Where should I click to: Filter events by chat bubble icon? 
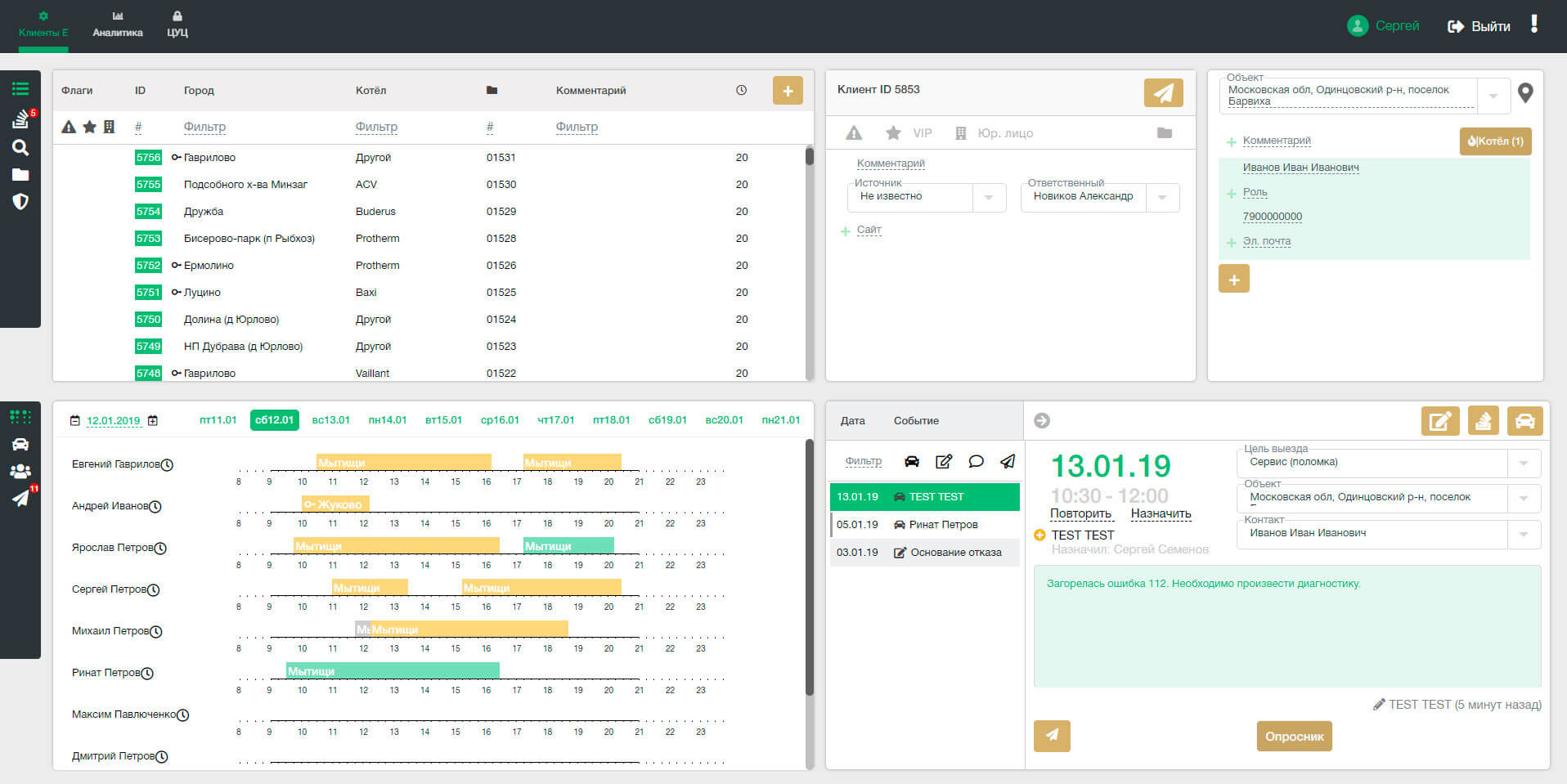[x=976, y=462]
